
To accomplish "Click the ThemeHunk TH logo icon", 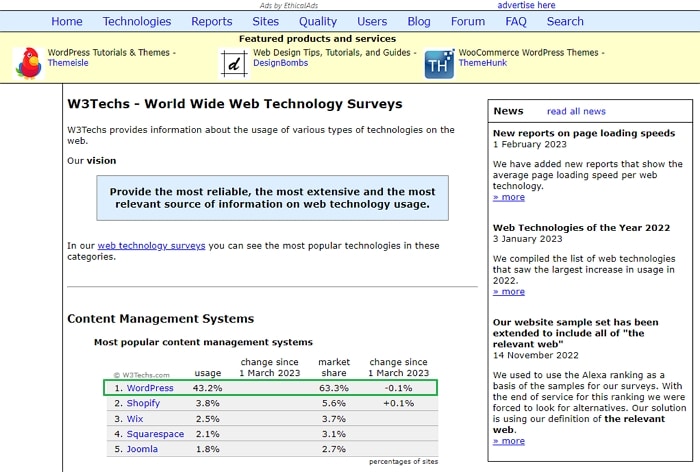I will tap(439, 64).
